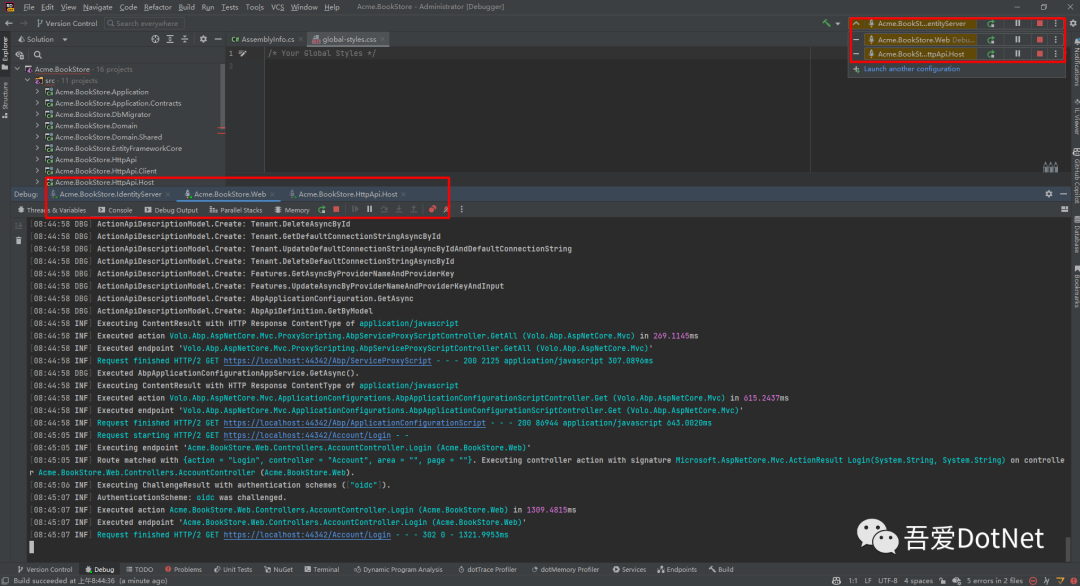
Task: Click Launch another configuration link
Action: (911, 69)
